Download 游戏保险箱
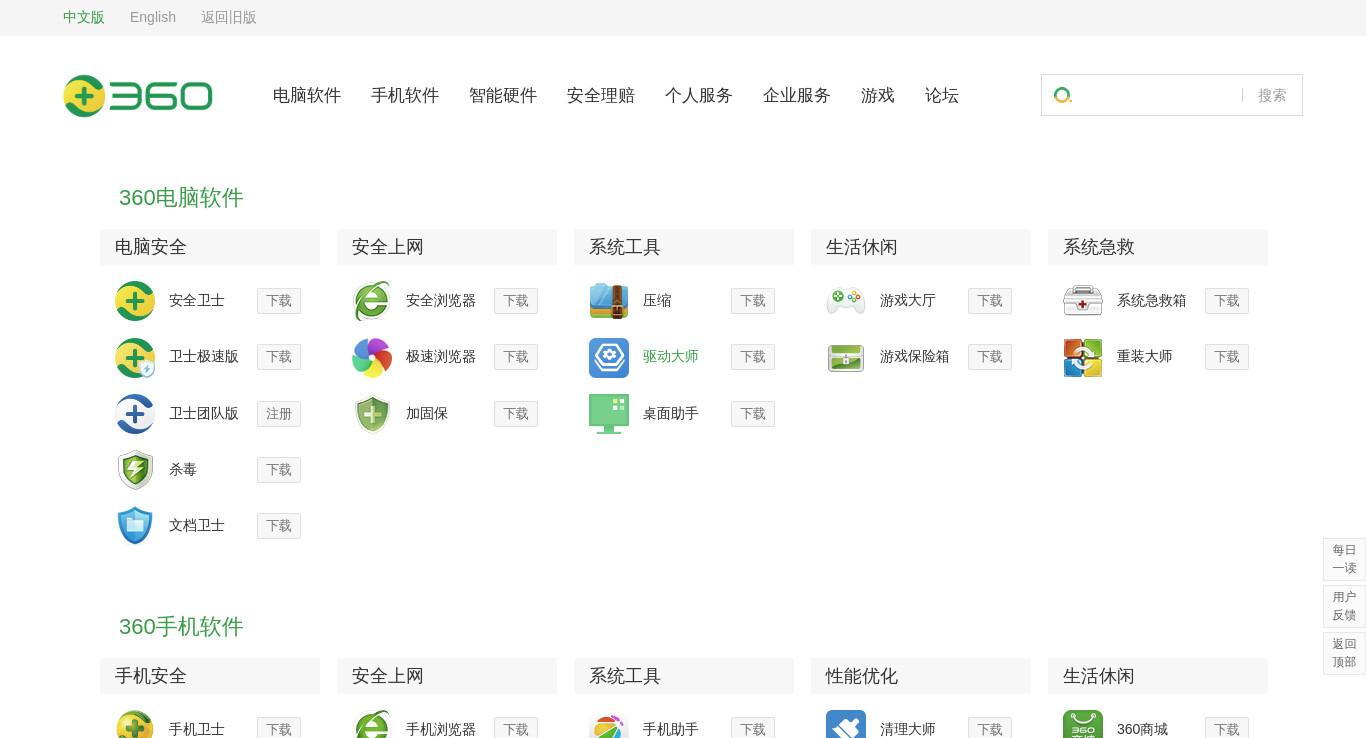The image size is (1366, 738). coord(990,357)
